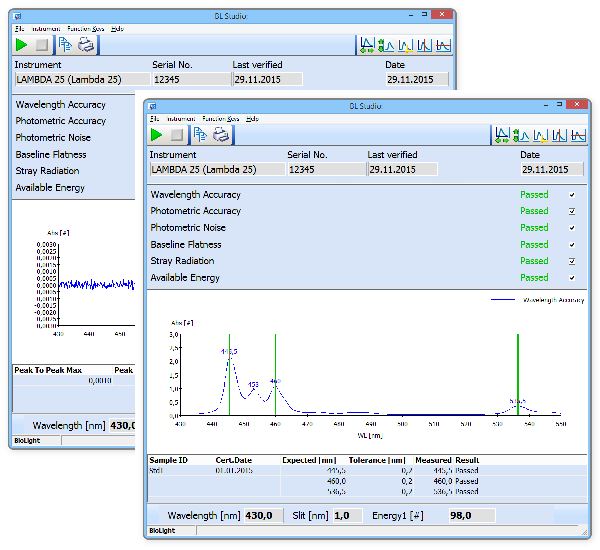Open the File menu in front window
Viewport: 600px width, 550px height.
[x=155, y=119]
